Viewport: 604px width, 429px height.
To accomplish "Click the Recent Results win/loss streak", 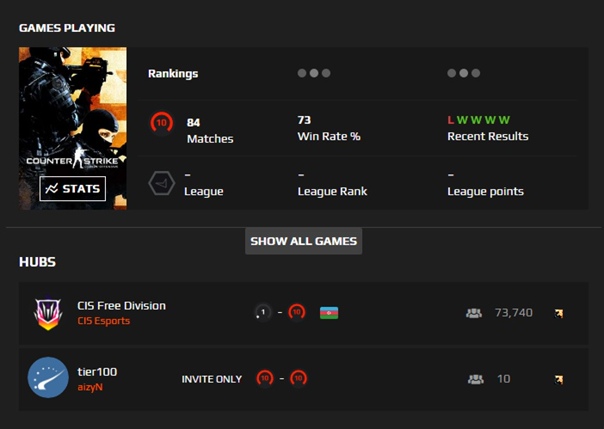I will [x=478, y=120].
